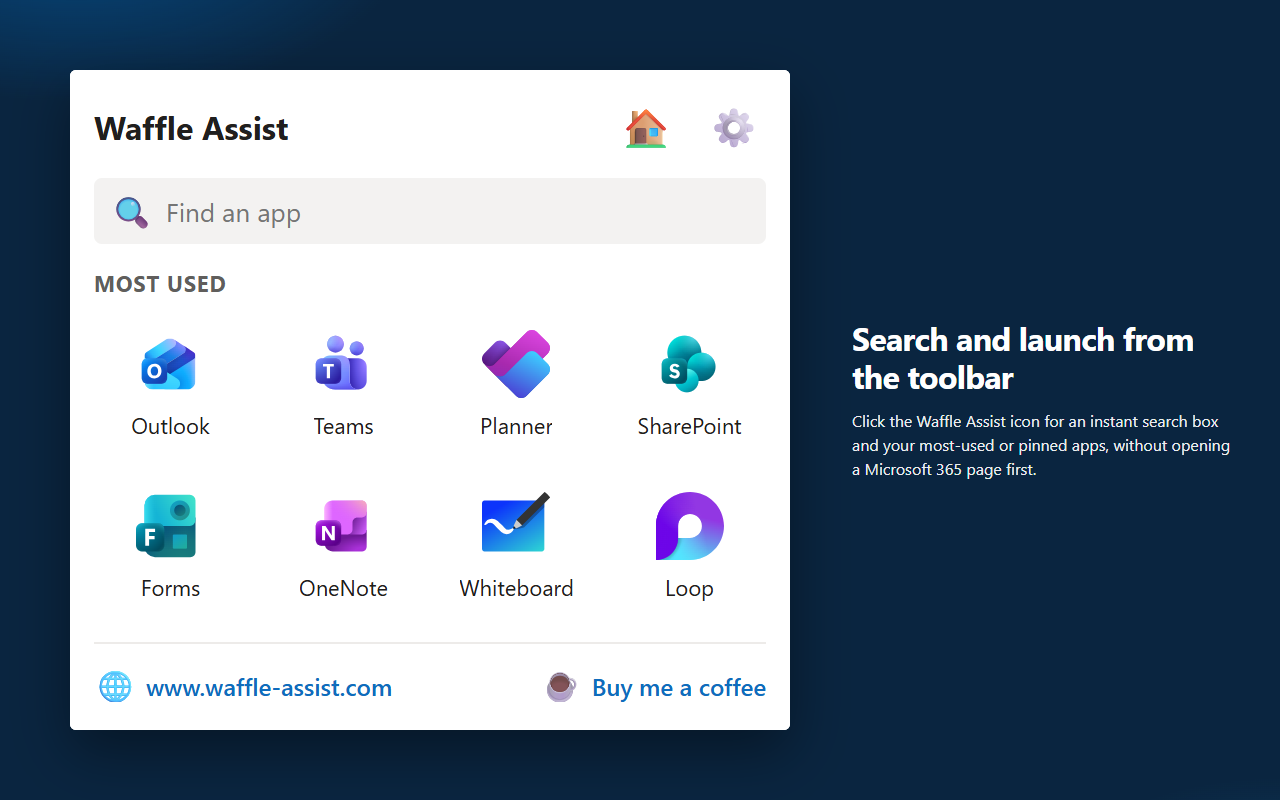
Task: Click the 'Search and launch from the toolbar' heading
Action: (x=1023, y=358)
